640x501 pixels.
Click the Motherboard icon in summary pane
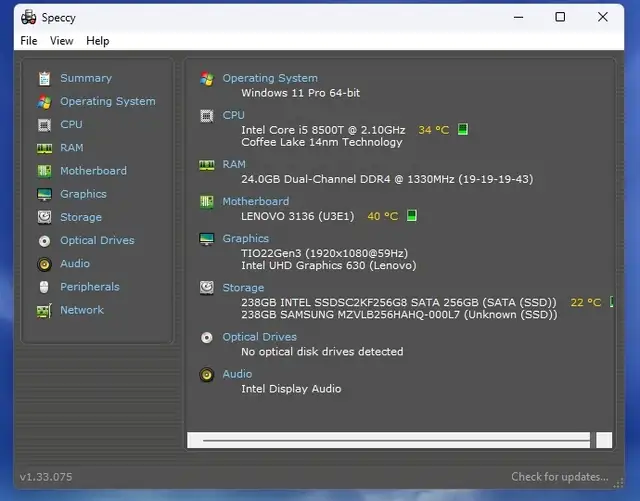pyautogui.click(x=207, y=202)
